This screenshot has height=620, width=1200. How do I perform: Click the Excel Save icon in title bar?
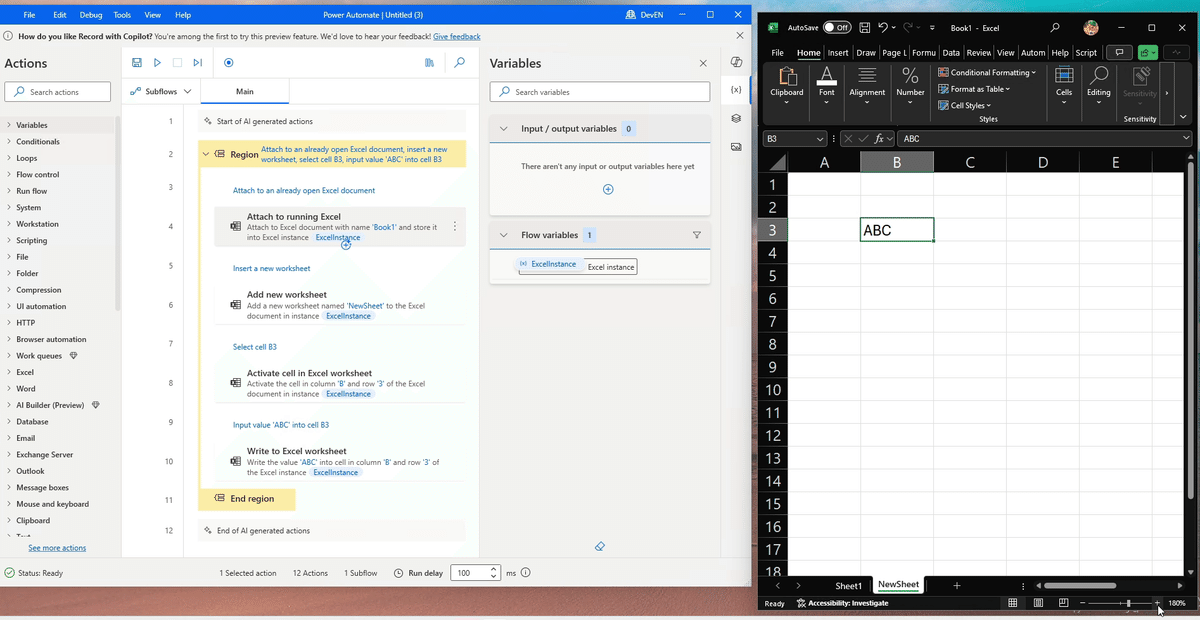pos(865,27)
